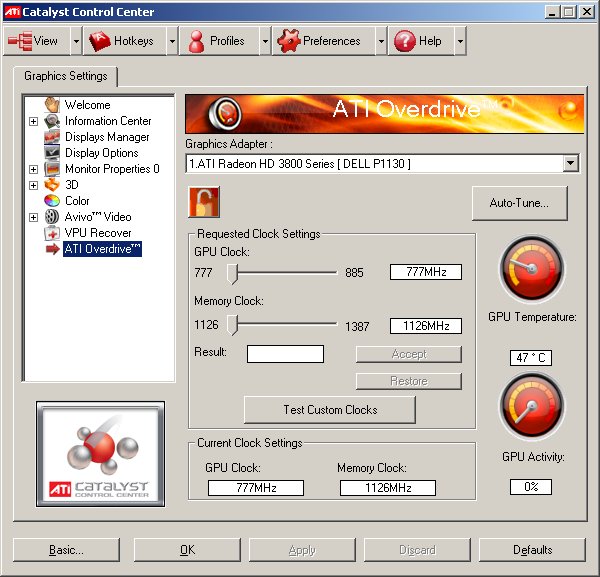Click the Memory Clock slider thumb
Screen dimensions: 600x577
232,325
